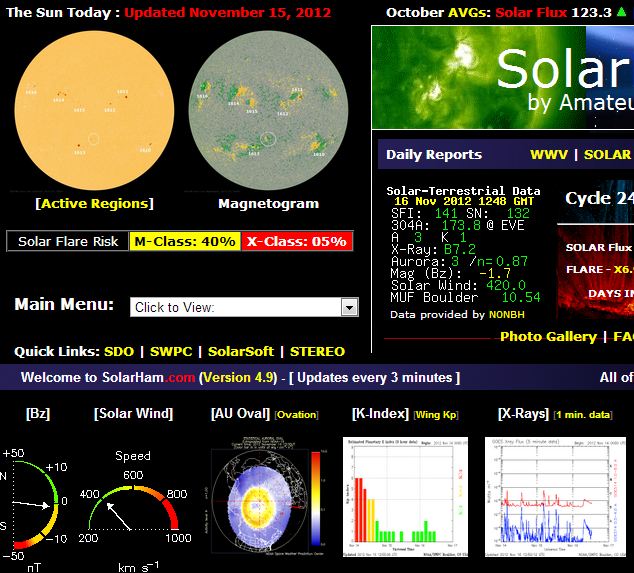
Task: Click the [Solar Wind] section heading
Action: 133,414
